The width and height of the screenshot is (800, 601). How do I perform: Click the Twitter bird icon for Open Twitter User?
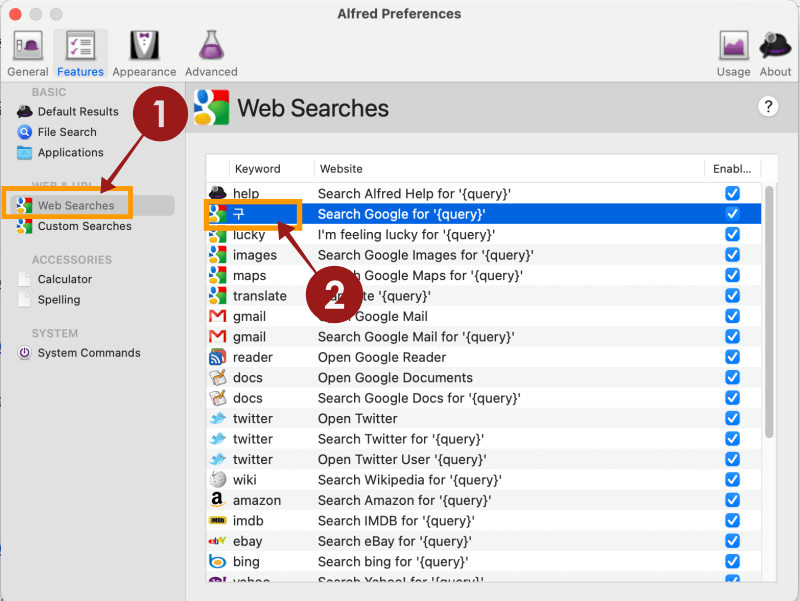tap(217, 459)
